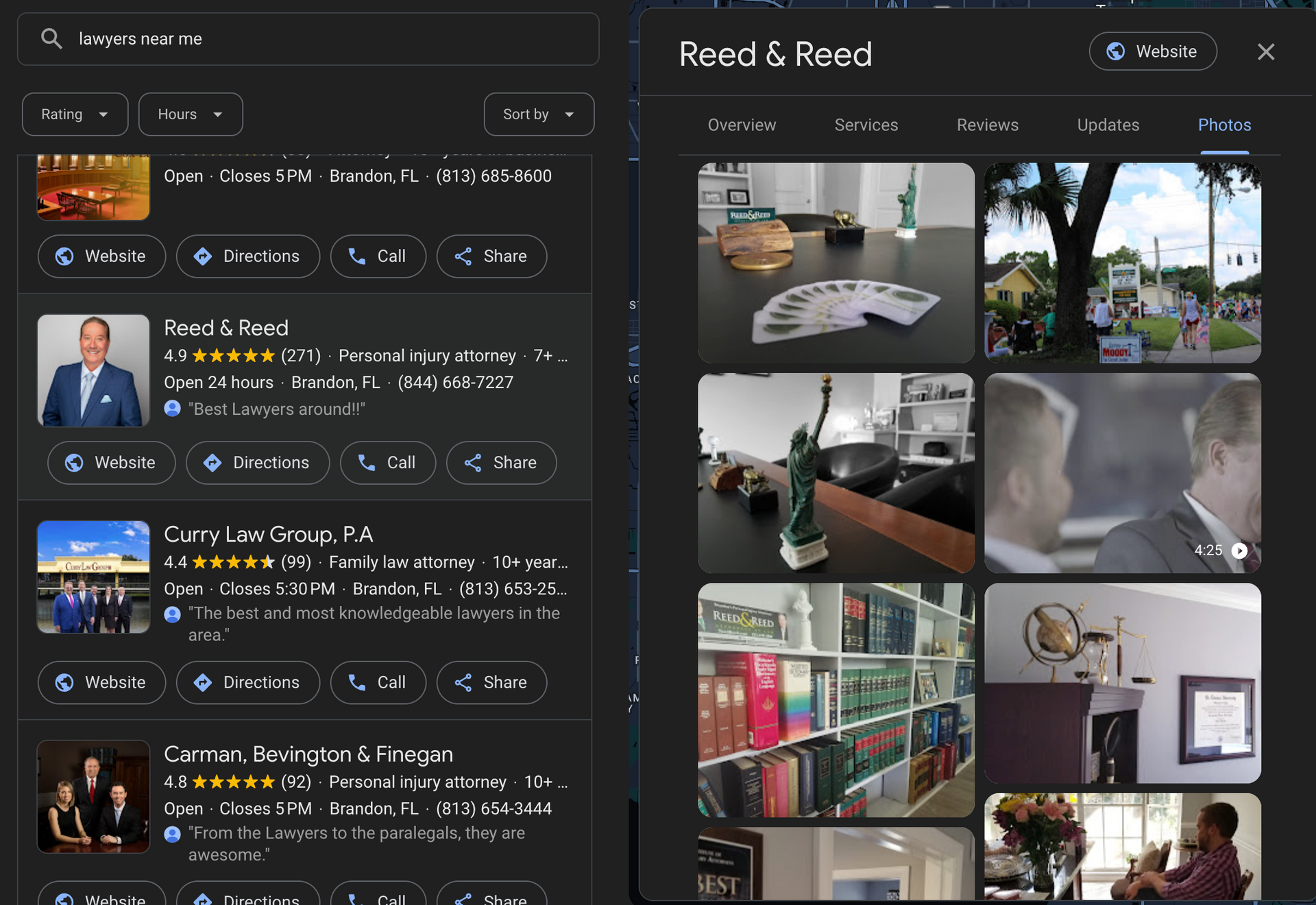The height and width of the screenshot is (905, 1316).
Task: Call Reed & Reed from the listing
Action: 388,463
